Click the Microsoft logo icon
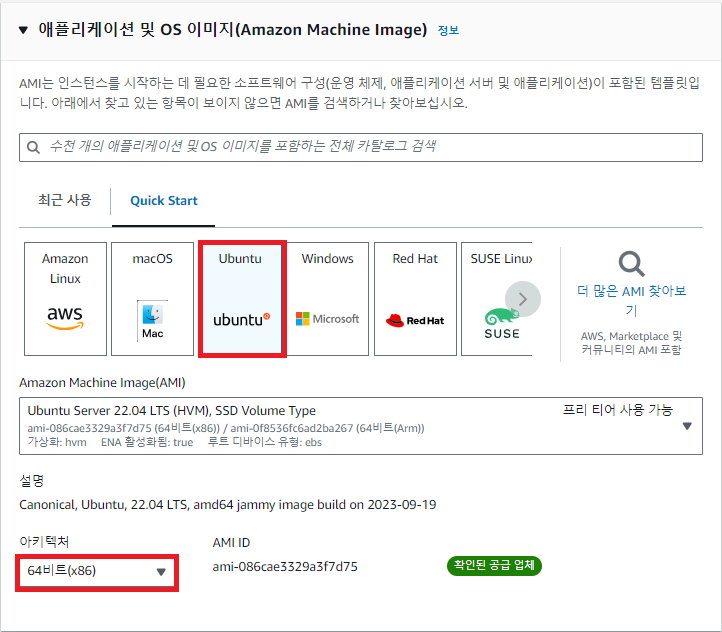 327,319
